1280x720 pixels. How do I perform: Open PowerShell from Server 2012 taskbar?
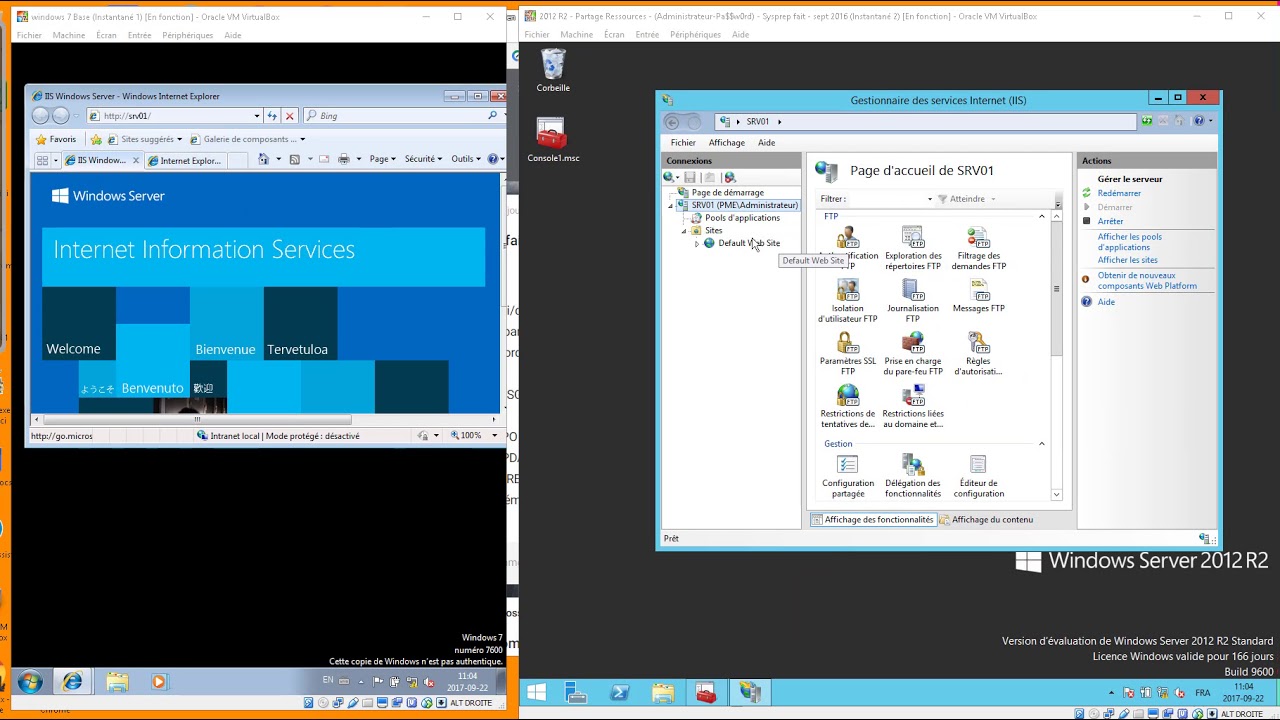(619, 692)
